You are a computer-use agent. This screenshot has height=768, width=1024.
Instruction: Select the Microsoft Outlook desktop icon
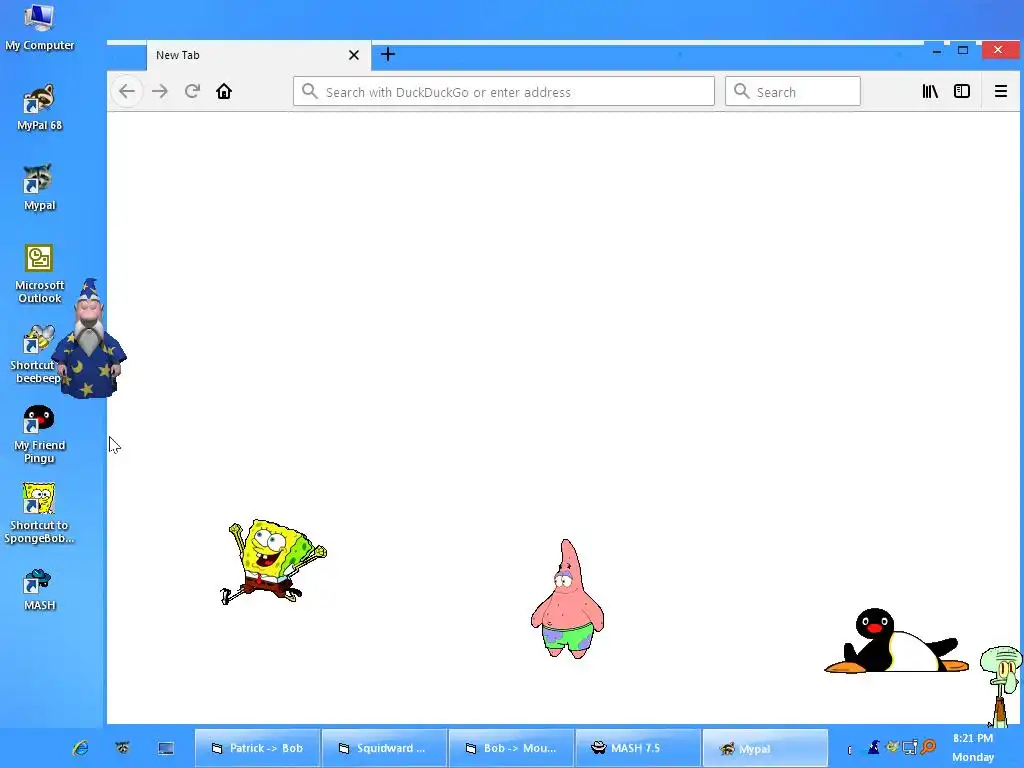39,274
